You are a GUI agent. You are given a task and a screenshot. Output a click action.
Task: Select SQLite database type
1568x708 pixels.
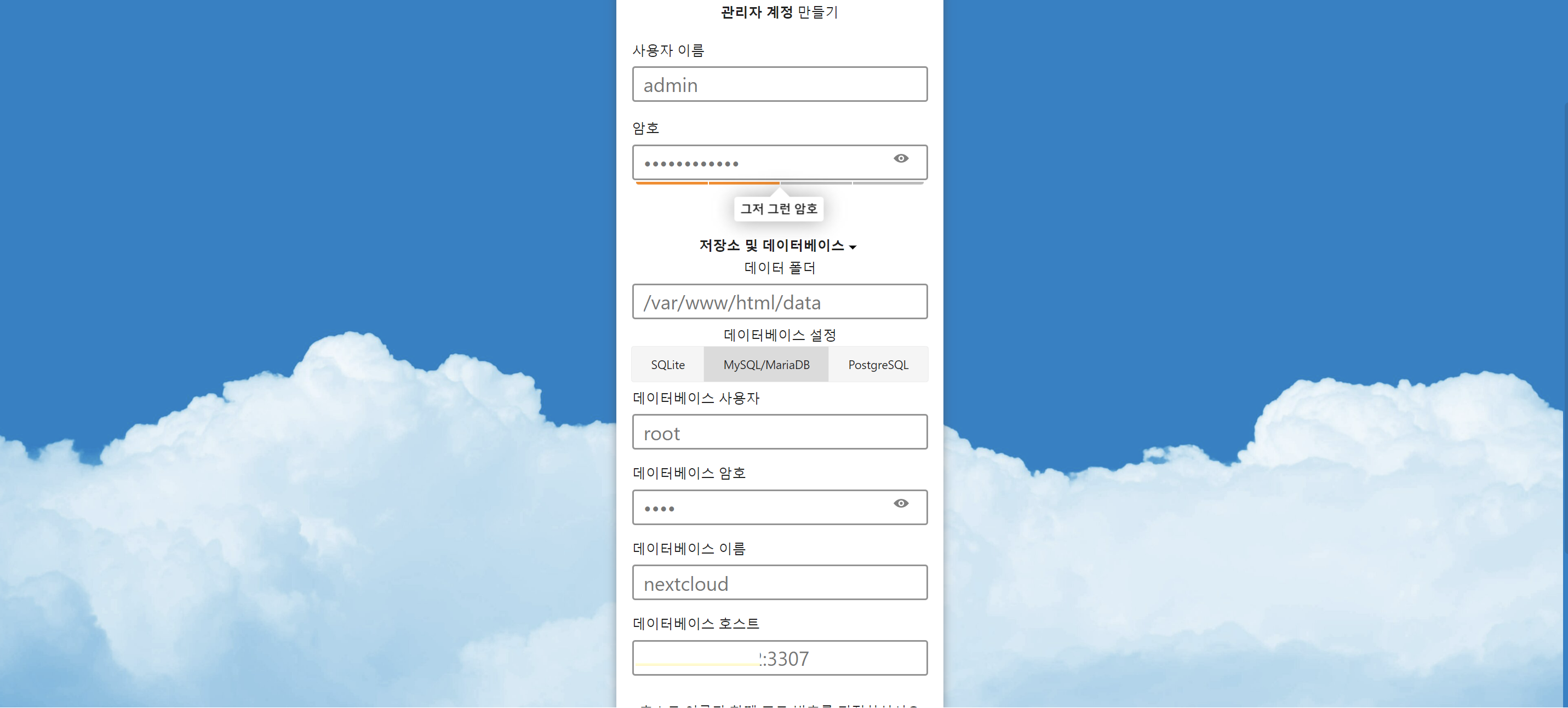668,364
